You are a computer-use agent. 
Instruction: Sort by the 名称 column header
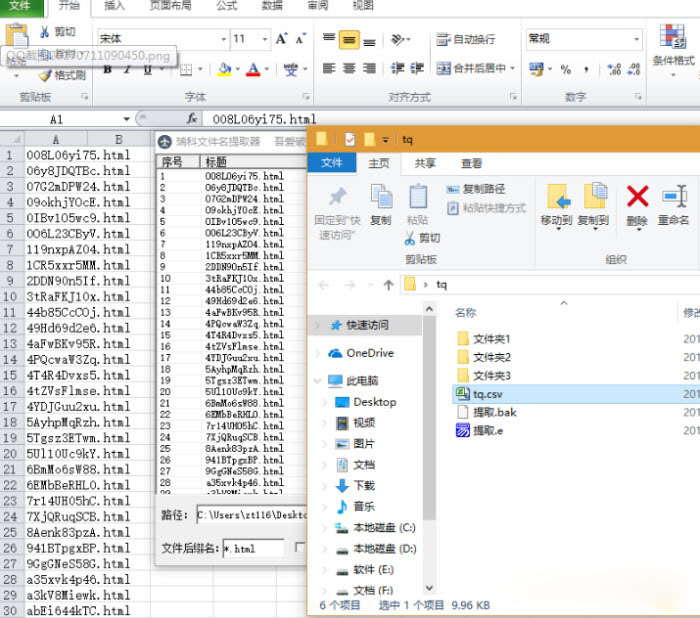(466, 313)
